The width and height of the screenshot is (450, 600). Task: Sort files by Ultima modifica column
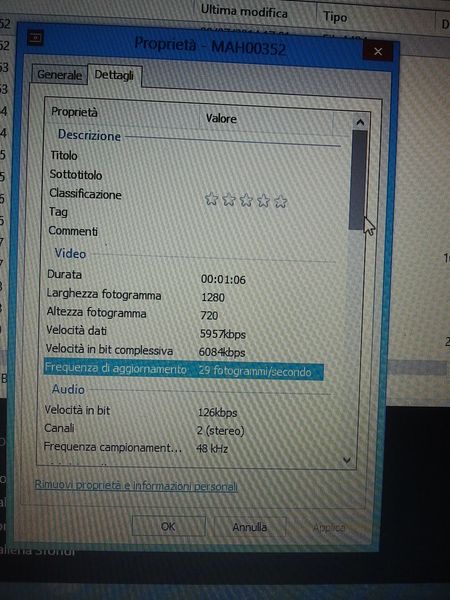coord(244,11)
